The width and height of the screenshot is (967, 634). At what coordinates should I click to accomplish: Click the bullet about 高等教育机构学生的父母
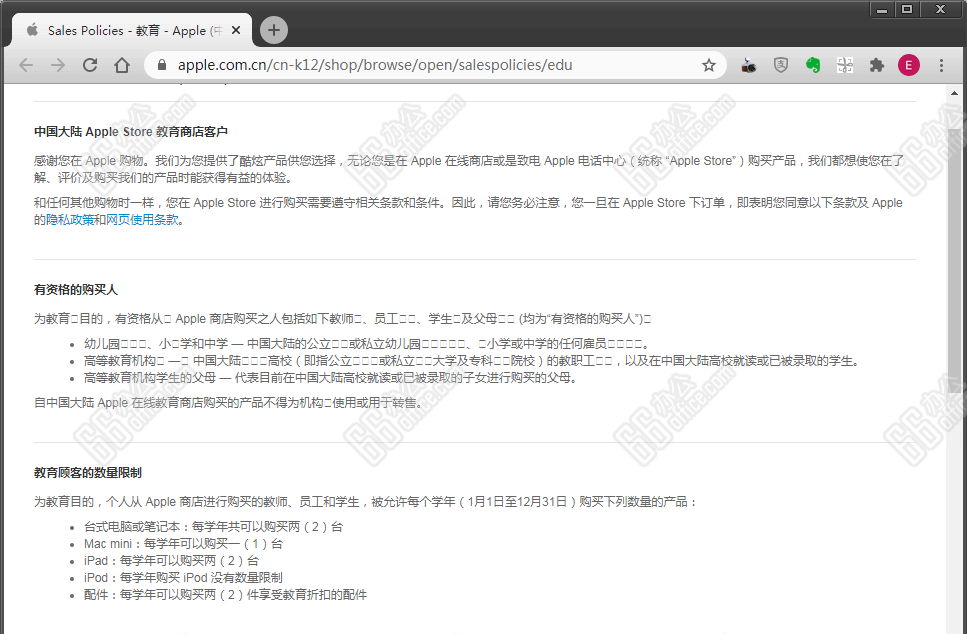pos(332,377)
